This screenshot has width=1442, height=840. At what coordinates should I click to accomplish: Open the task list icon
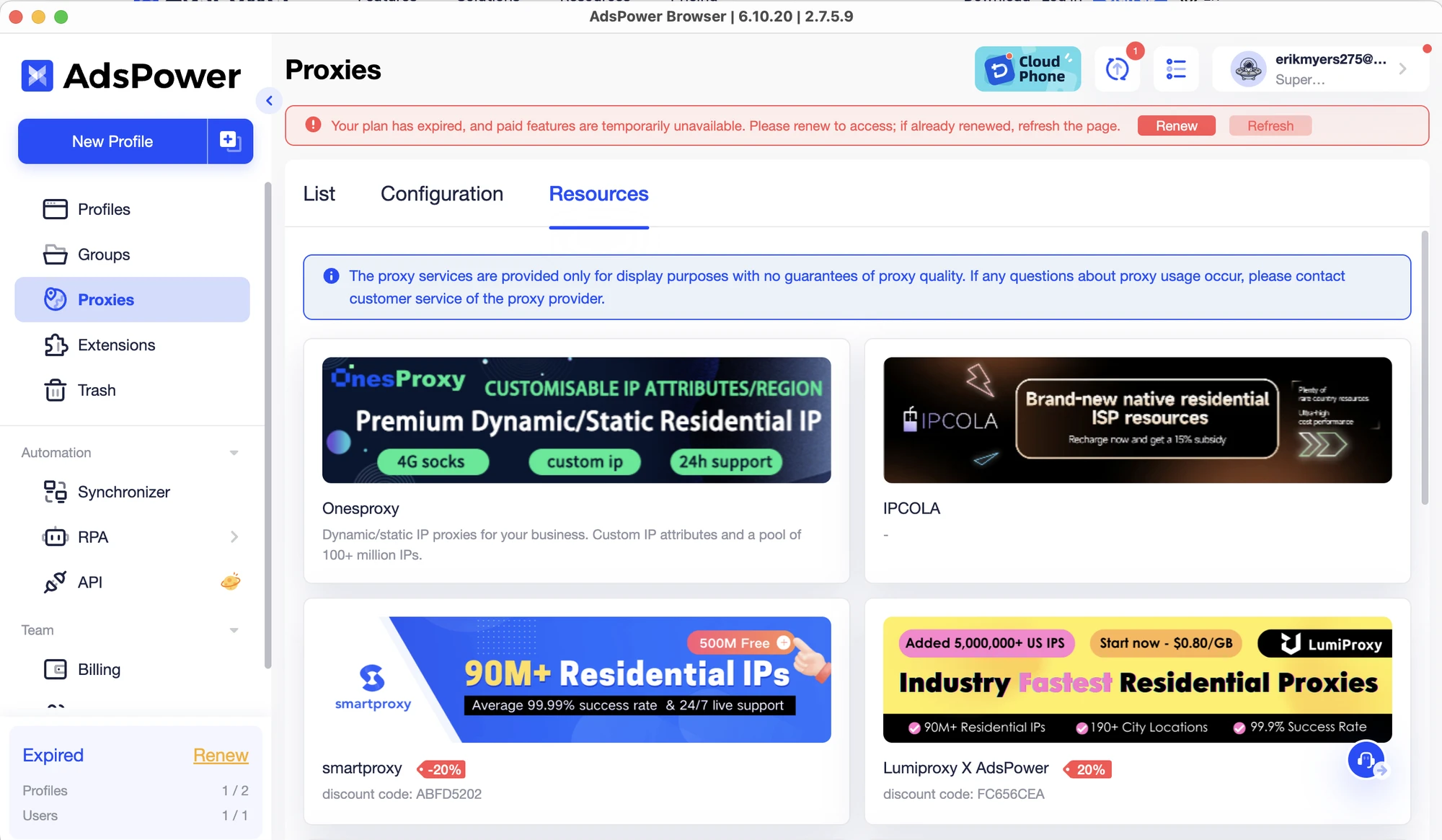(x=1176, y=69)
